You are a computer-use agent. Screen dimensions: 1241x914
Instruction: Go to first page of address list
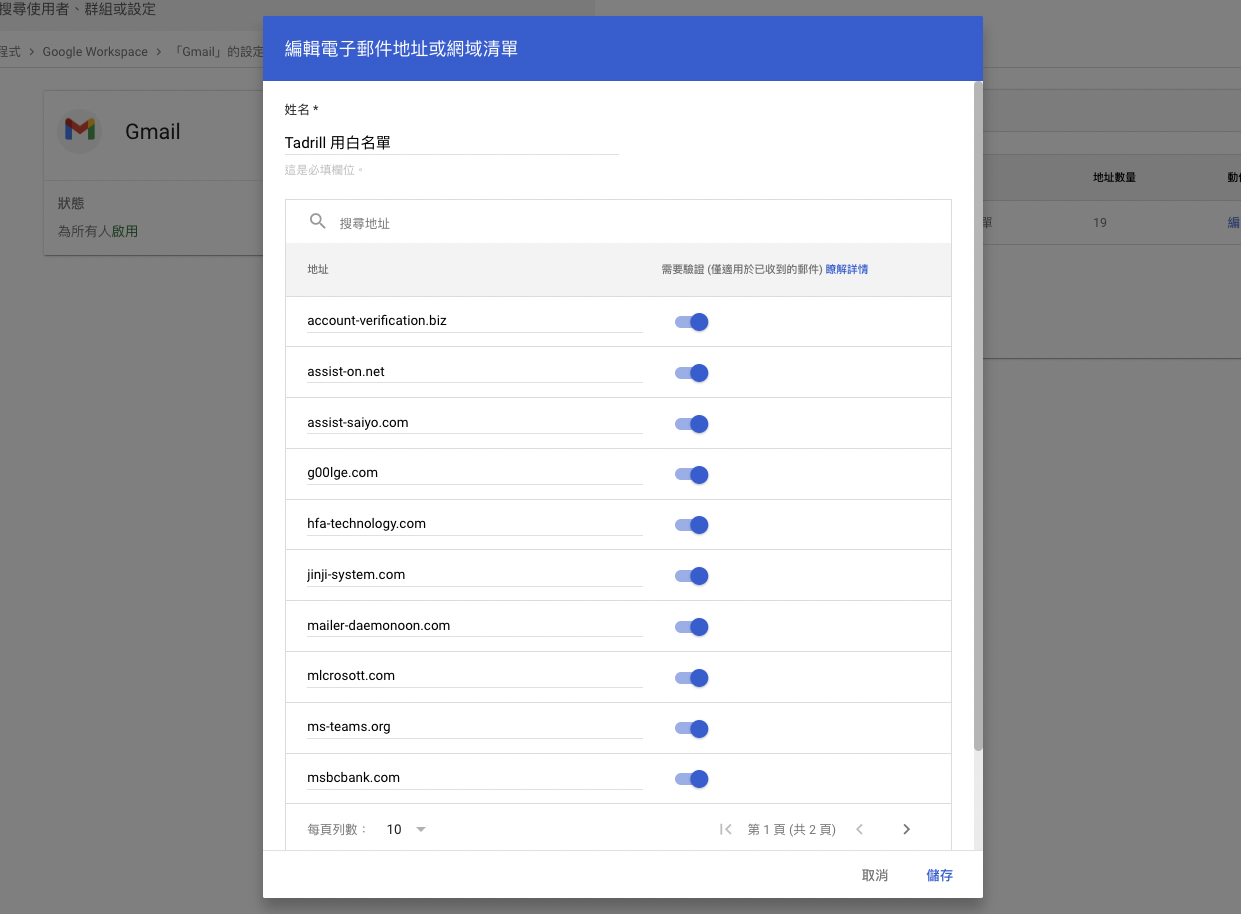tap(726, 829)
